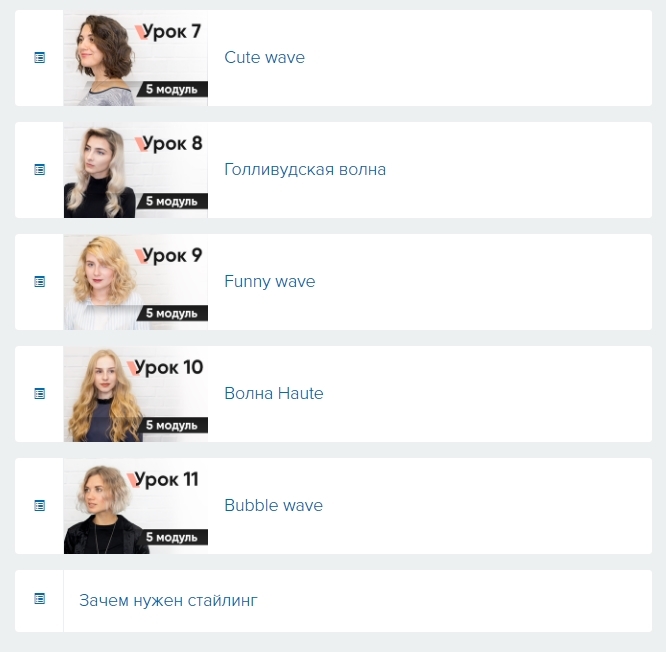The height and width of the screenshot is (652, 666).
Task: Click the 5 модуль badge on Урок 7
Action: (x=172, y=89)
